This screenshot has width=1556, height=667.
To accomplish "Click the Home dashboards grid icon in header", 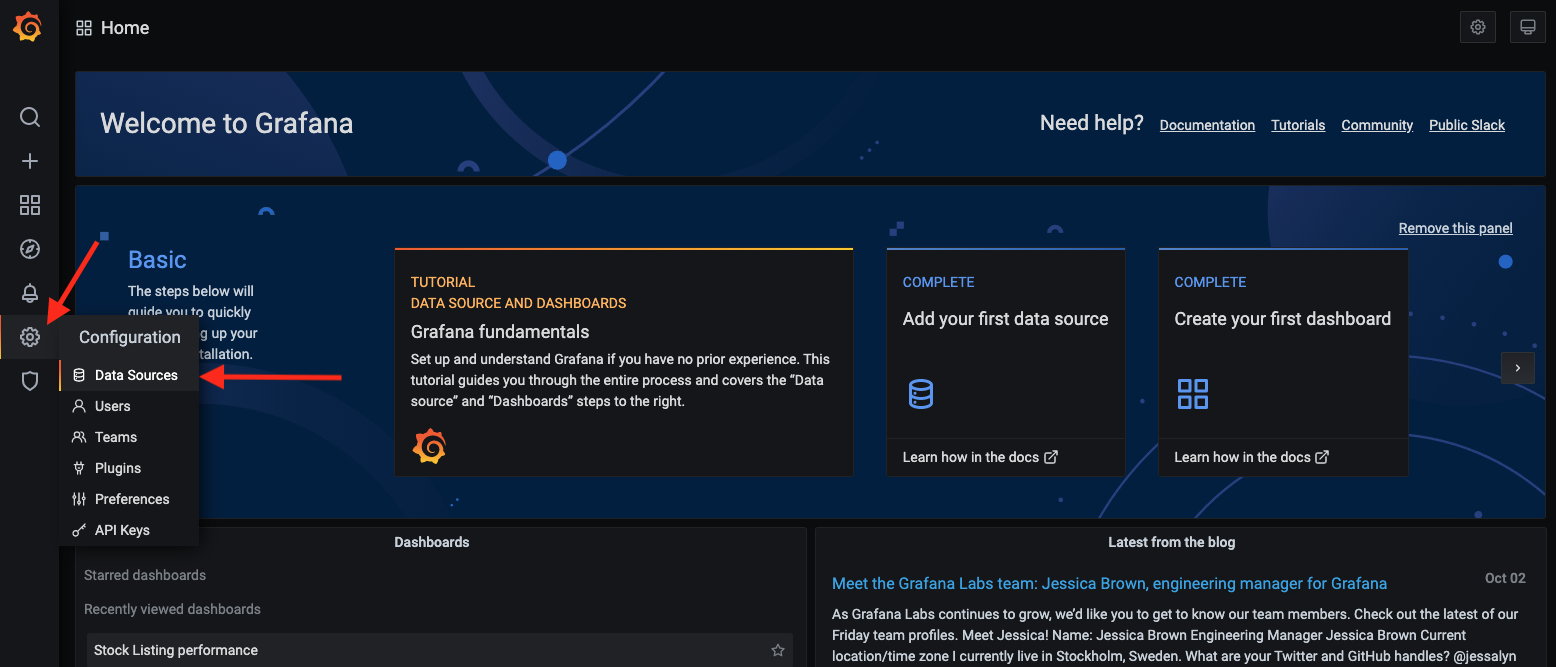I will [x=84, y=28].
